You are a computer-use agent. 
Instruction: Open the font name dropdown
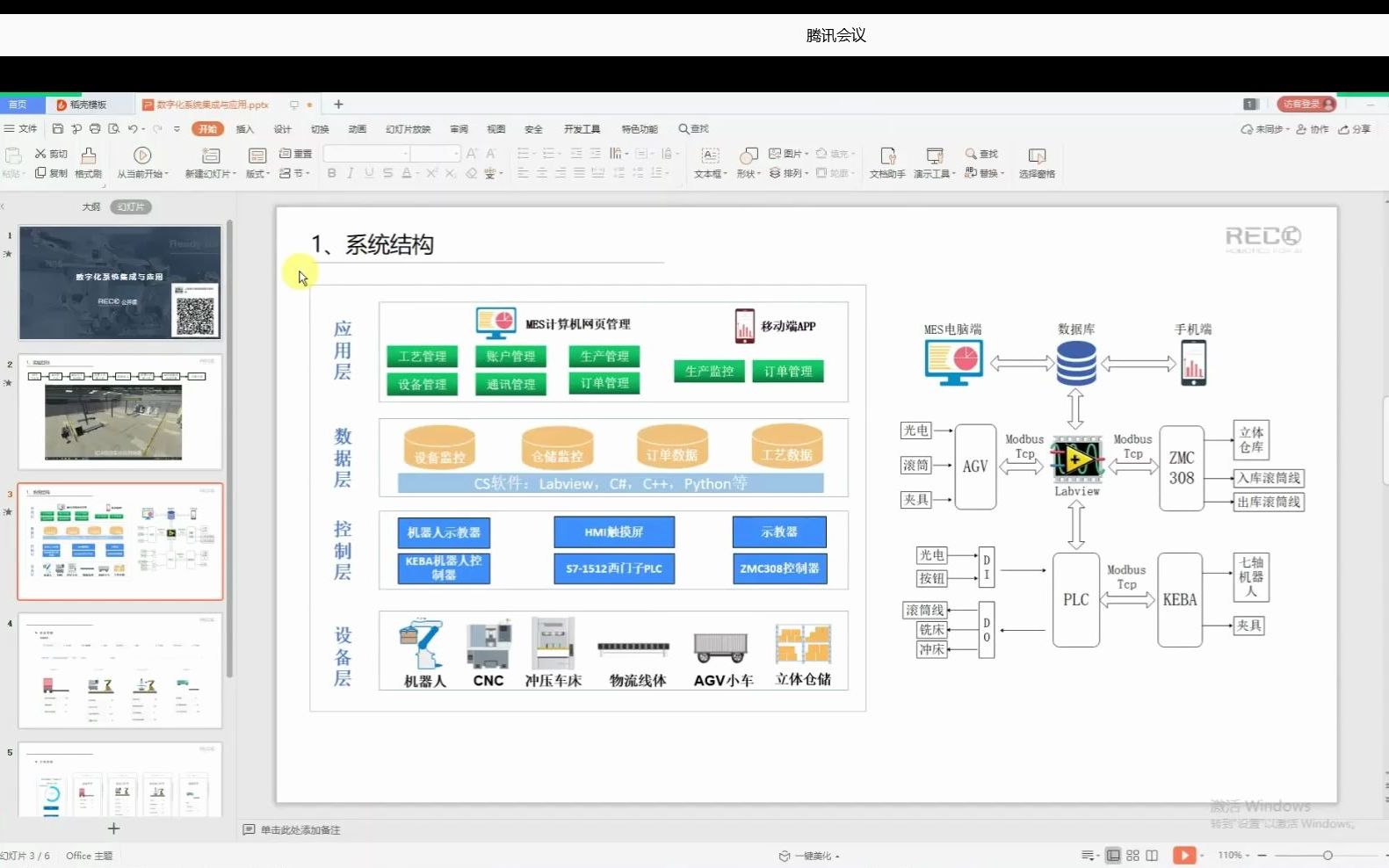pos(406,154)
